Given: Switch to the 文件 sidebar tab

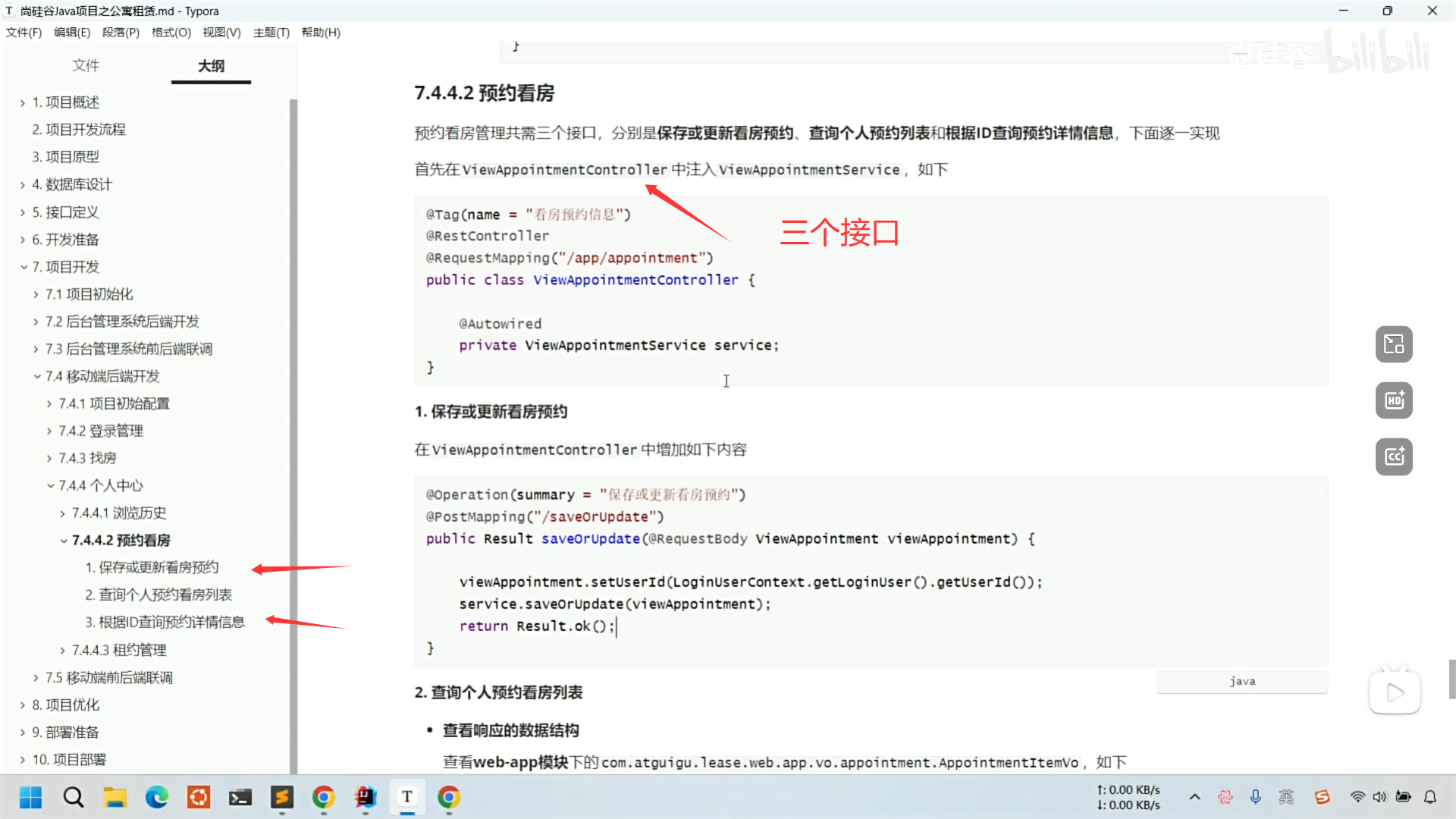Looking at the screenshot, I should coord(85,66).
